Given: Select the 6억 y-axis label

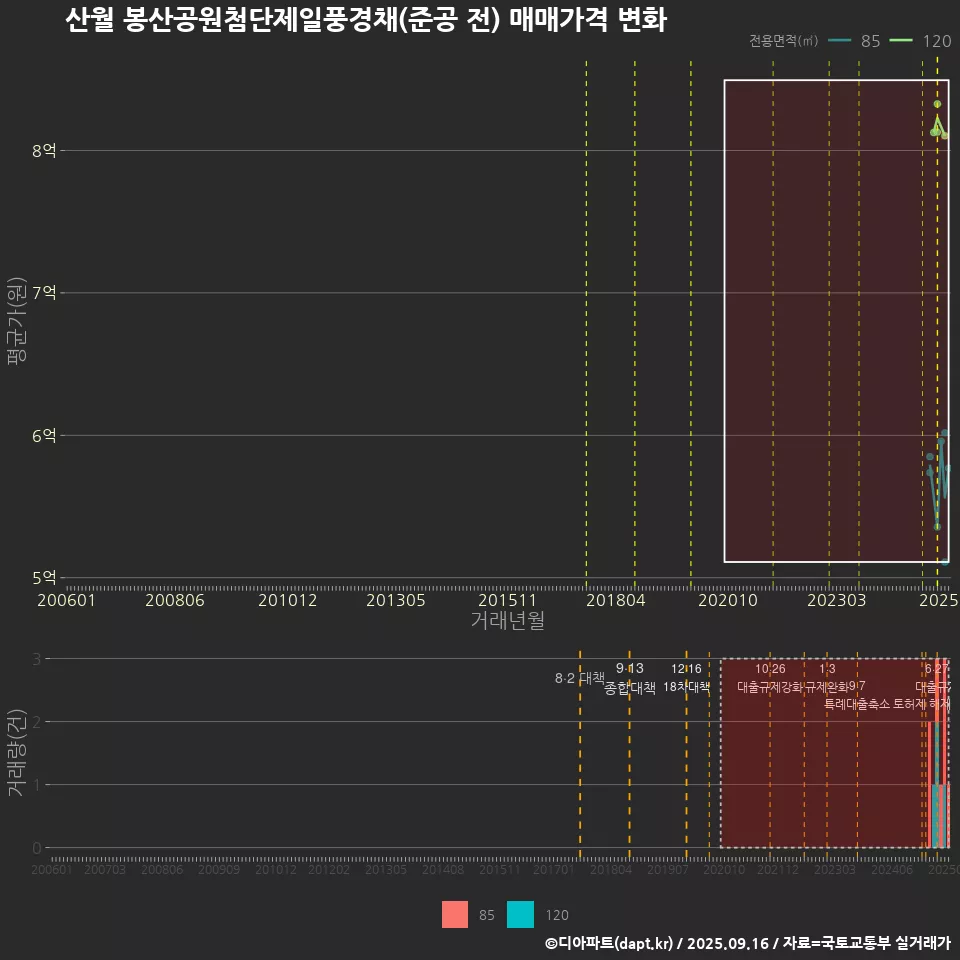Looking at the screenshot, I should pos(44,435).
